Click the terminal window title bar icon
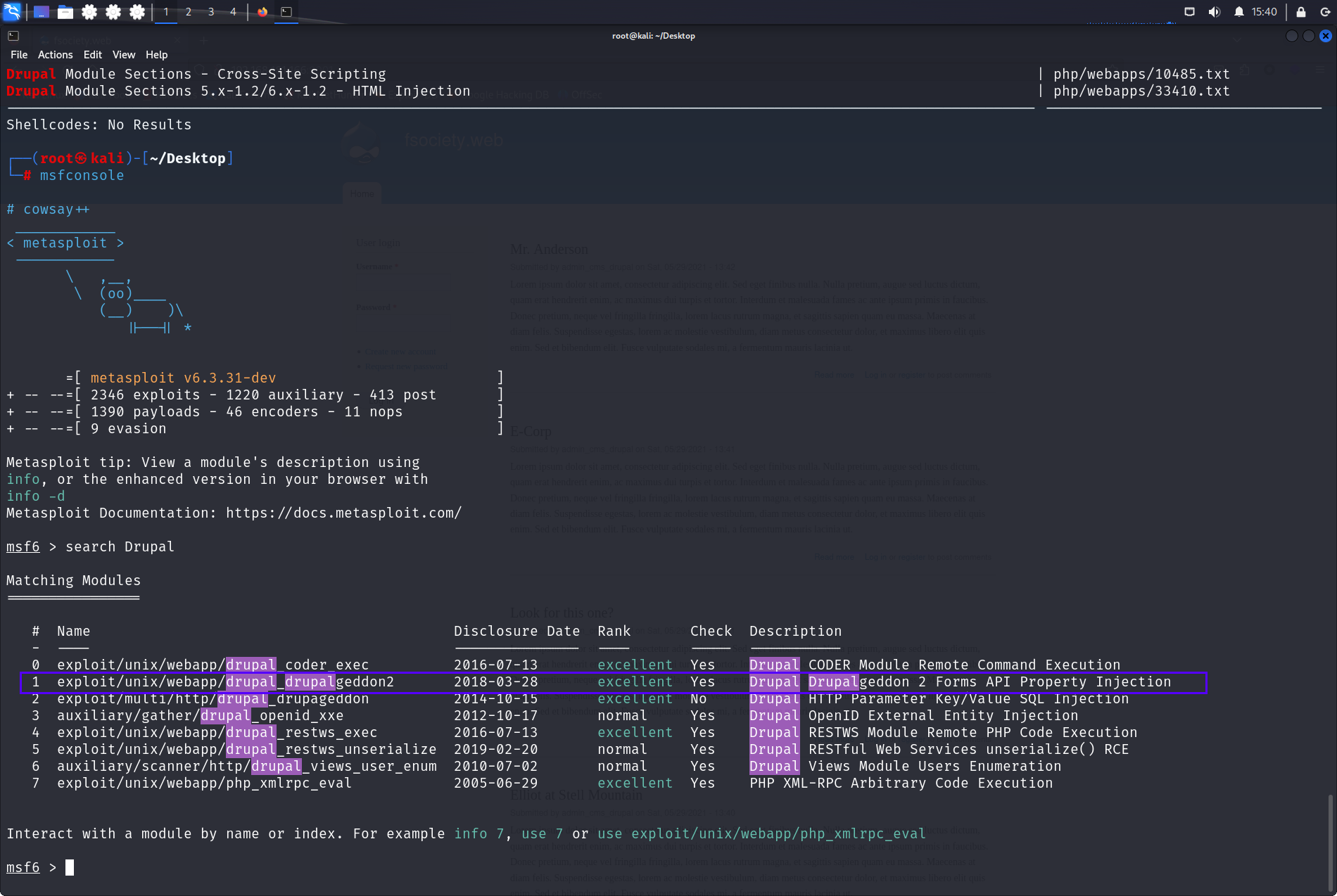 click(x=13, y=36)
